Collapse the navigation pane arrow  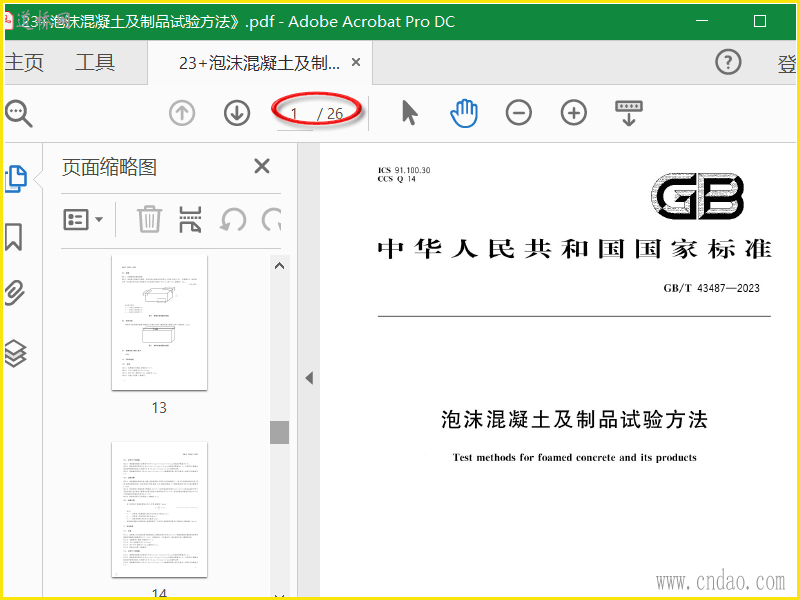(309, 378)
